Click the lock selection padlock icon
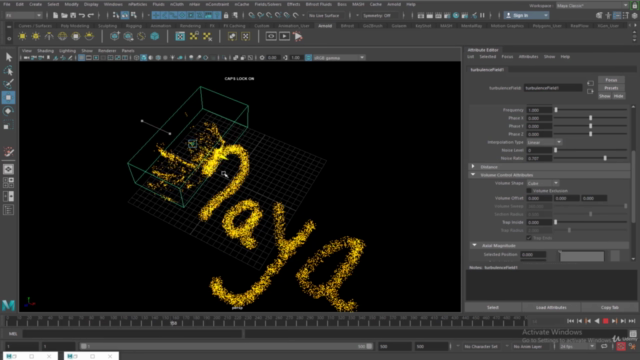The width and height of the screenshot is (640, 360). tap(226, 16)
